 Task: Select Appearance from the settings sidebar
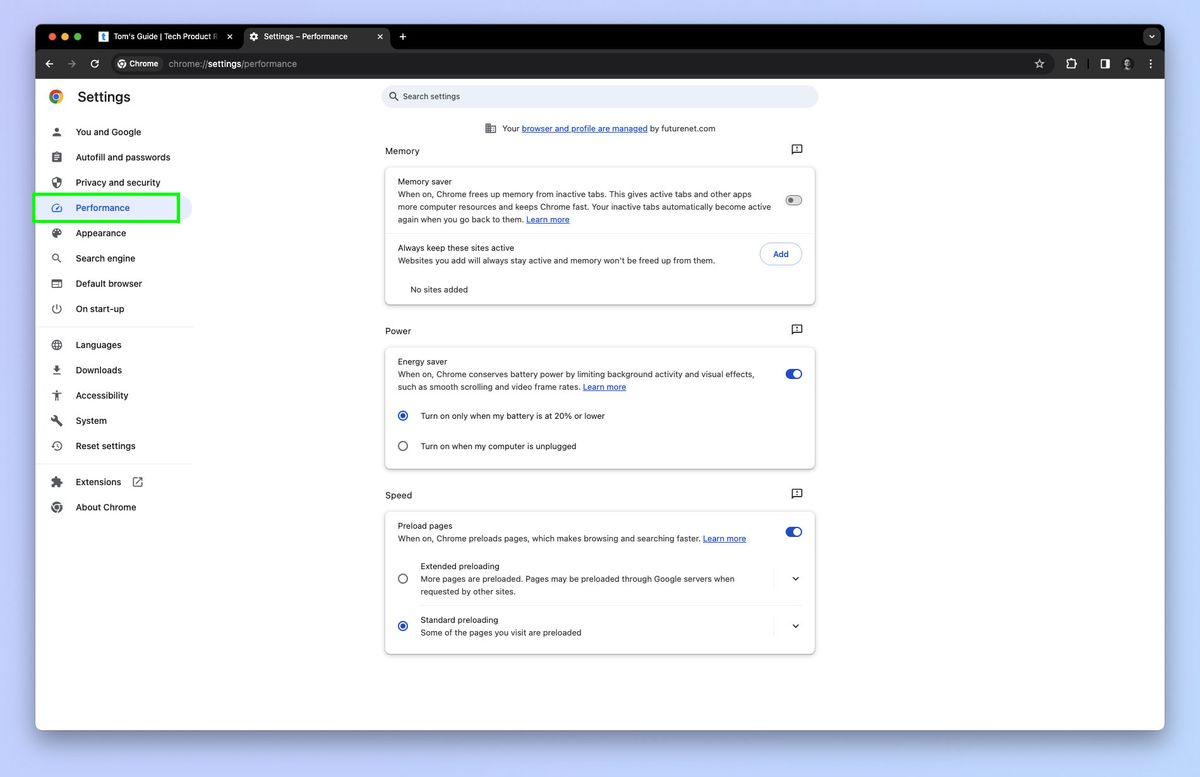point(101,232)
